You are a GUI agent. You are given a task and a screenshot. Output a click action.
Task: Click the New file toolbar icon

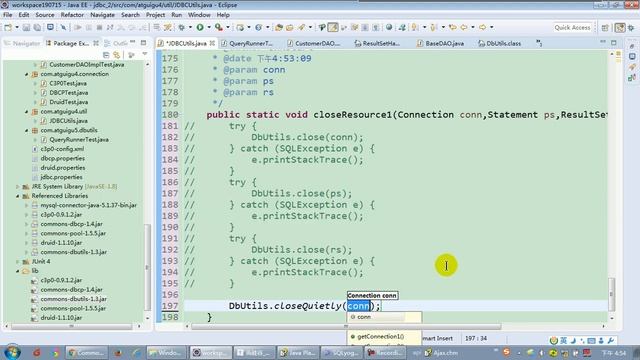point(8,27)
